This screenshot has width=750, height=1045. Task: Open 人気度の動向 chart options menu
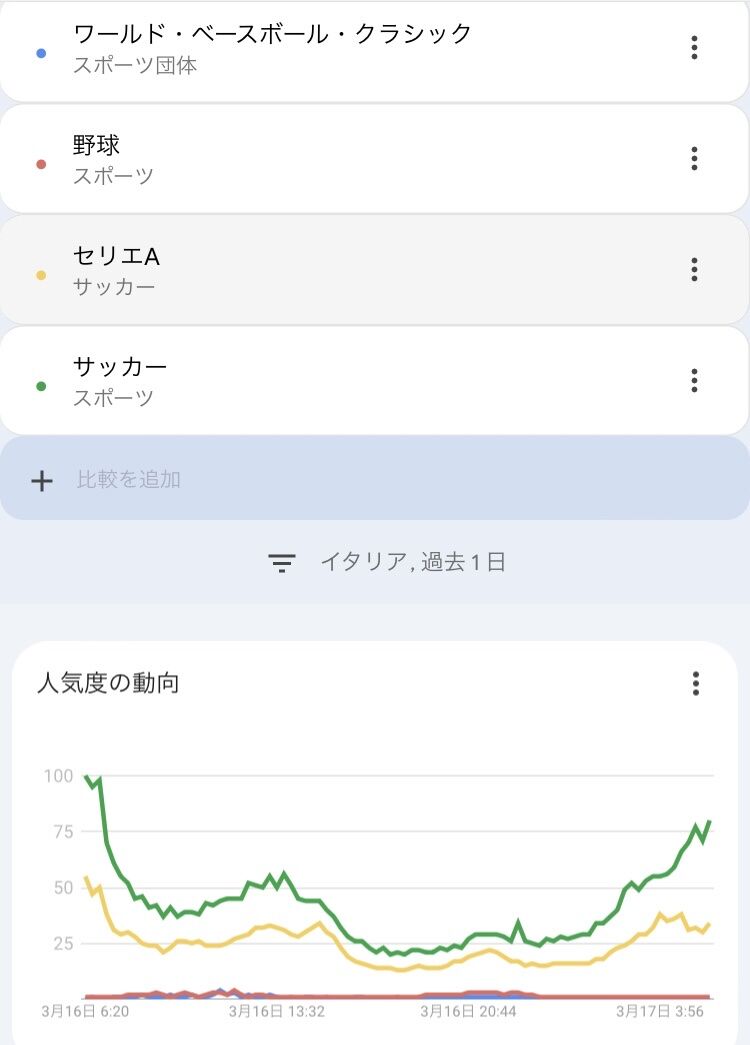coord(695,684)
